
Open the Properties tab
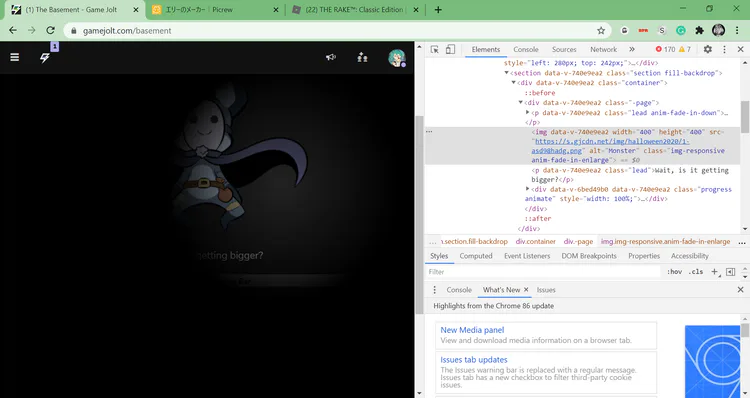click(644, 256)
